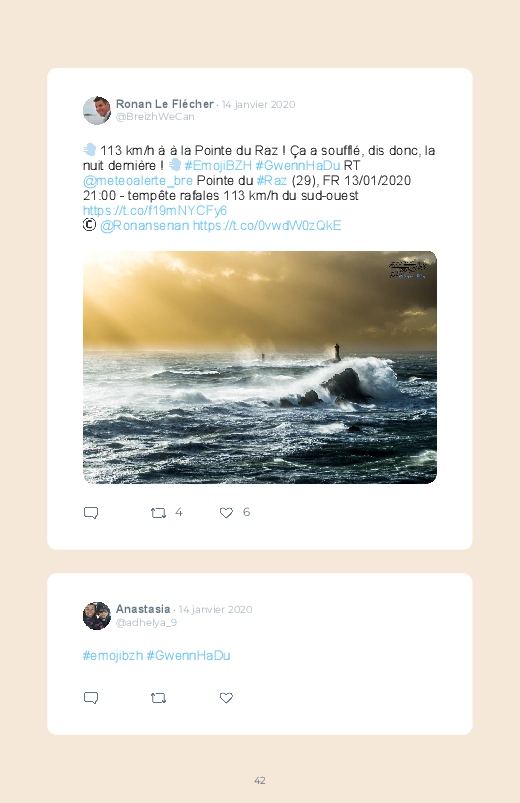
Task: Open the #Raz hashtag link
Action: (272, 180)
